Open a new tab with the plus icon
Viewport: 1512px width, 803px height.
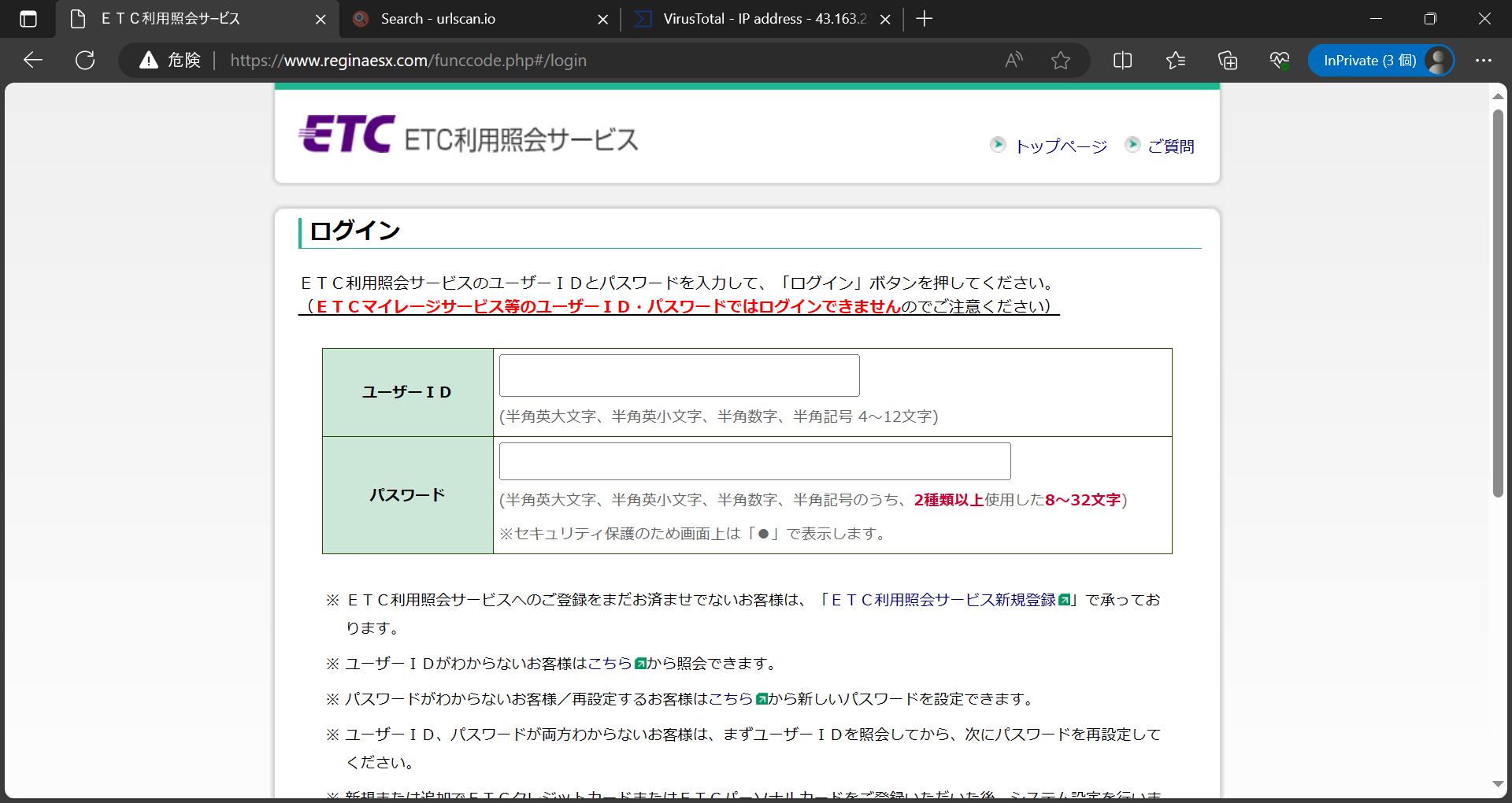click(x=925, y=19)
